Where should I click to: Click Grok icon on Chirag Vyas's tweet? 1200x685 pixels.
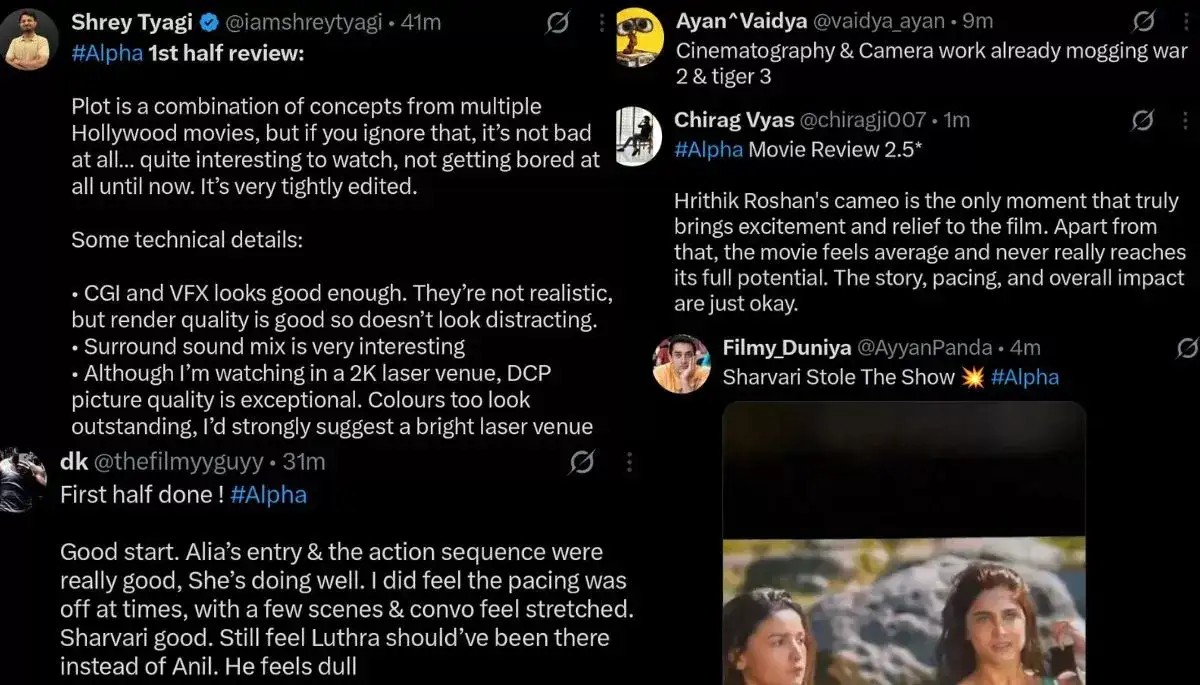pyautogui.click(x=1141, y=121)
